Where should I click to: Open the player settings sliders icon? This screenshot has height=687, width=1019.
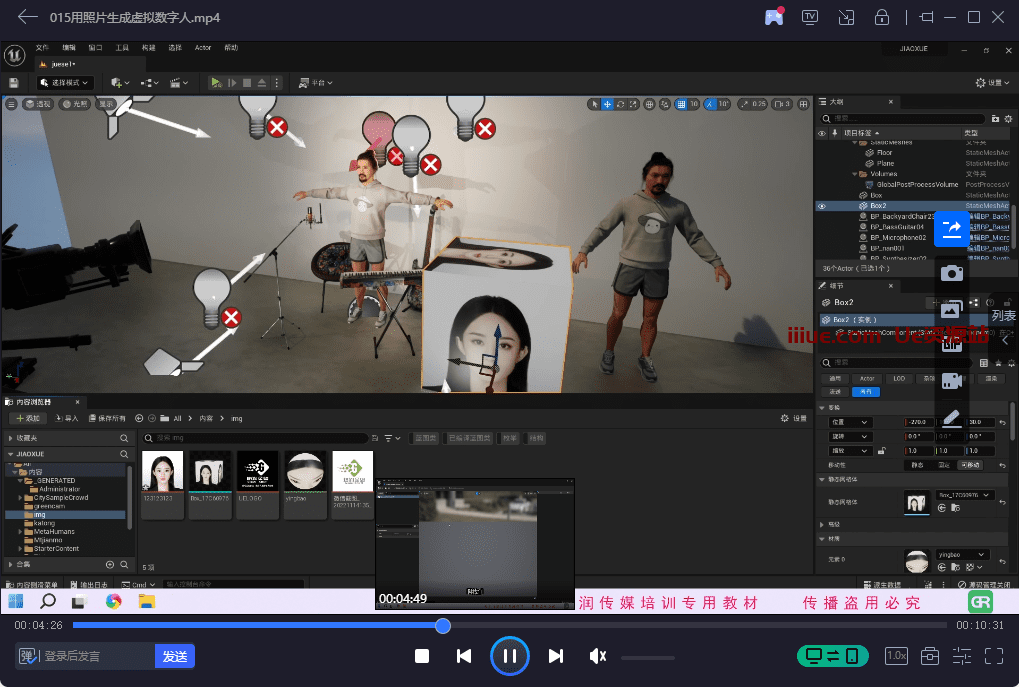[962, 656]
